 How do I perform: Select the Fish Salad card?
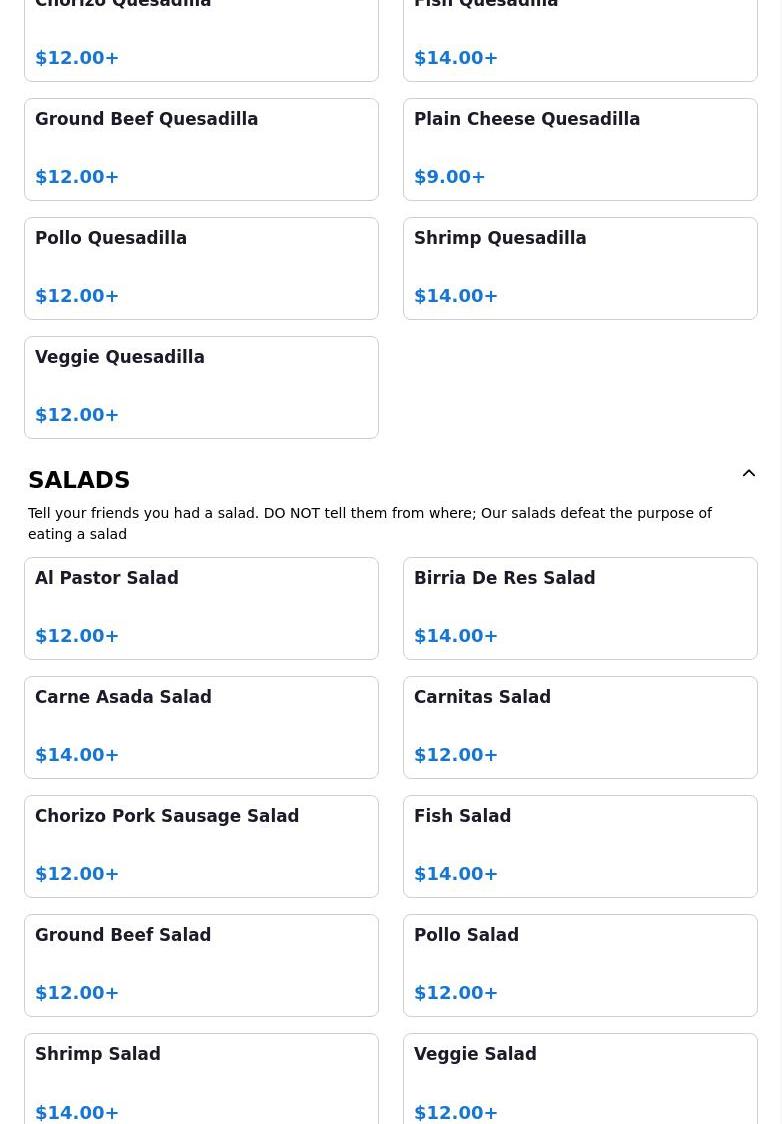point(580,847)
